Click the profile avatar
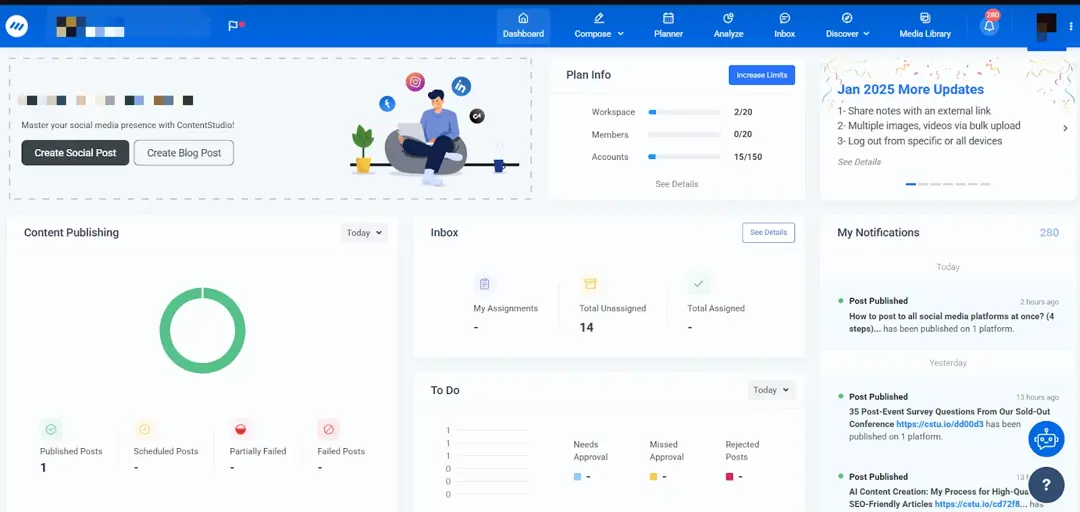Image resolution: width=1080 pixels, height=512 pixels. [1046, 26]
